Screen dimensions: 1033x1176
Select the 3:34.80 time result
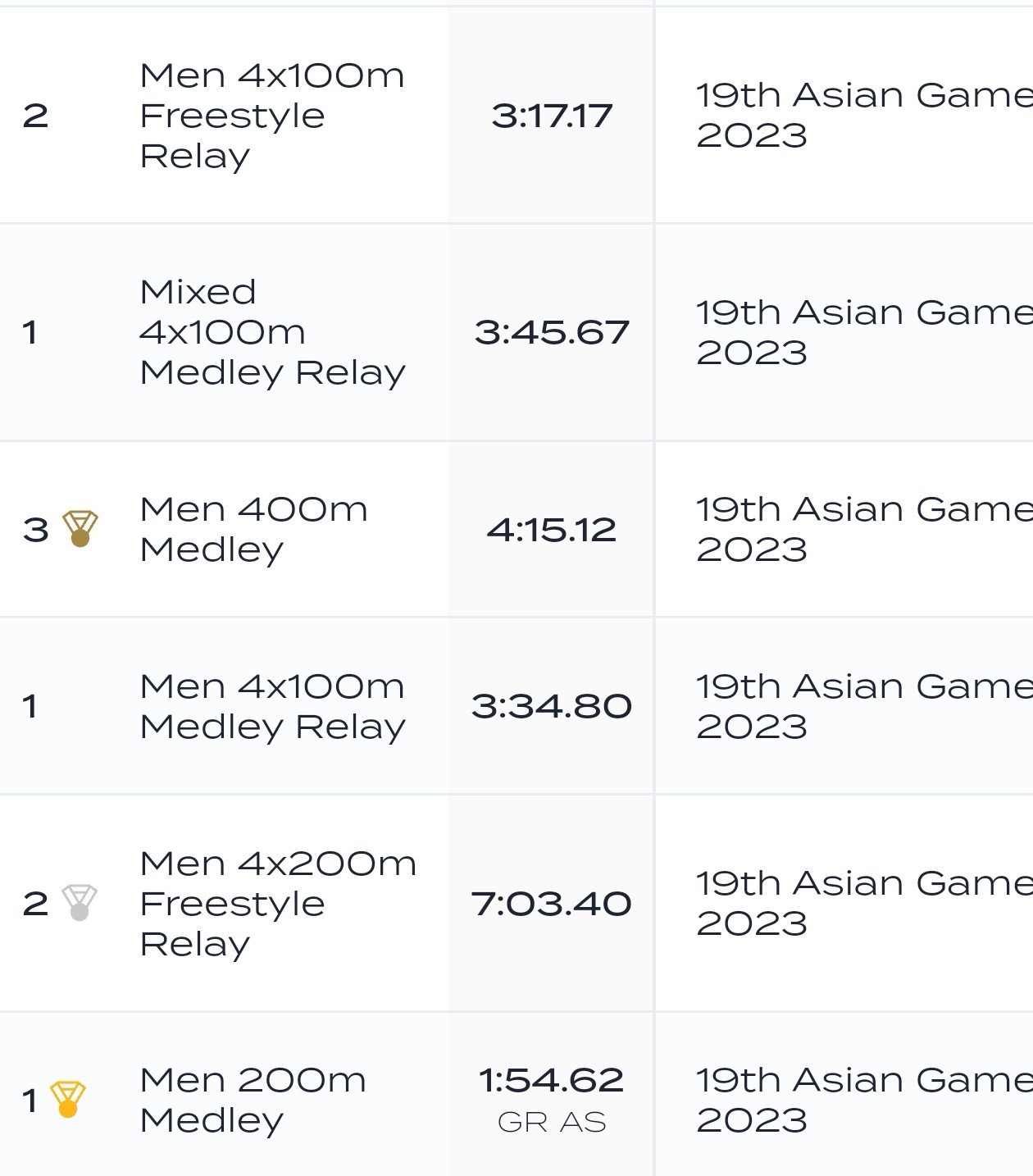click(x=552, y=706)
